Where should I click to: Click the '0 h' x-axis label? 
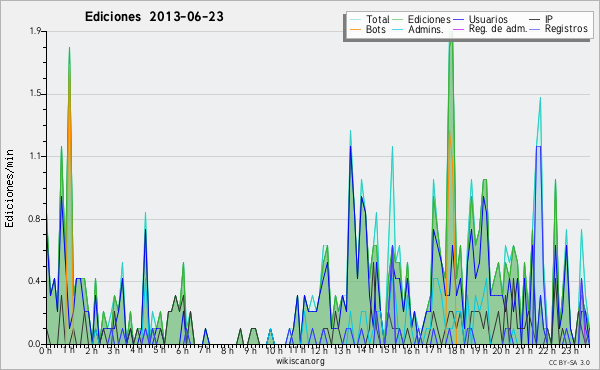[45, 350]
